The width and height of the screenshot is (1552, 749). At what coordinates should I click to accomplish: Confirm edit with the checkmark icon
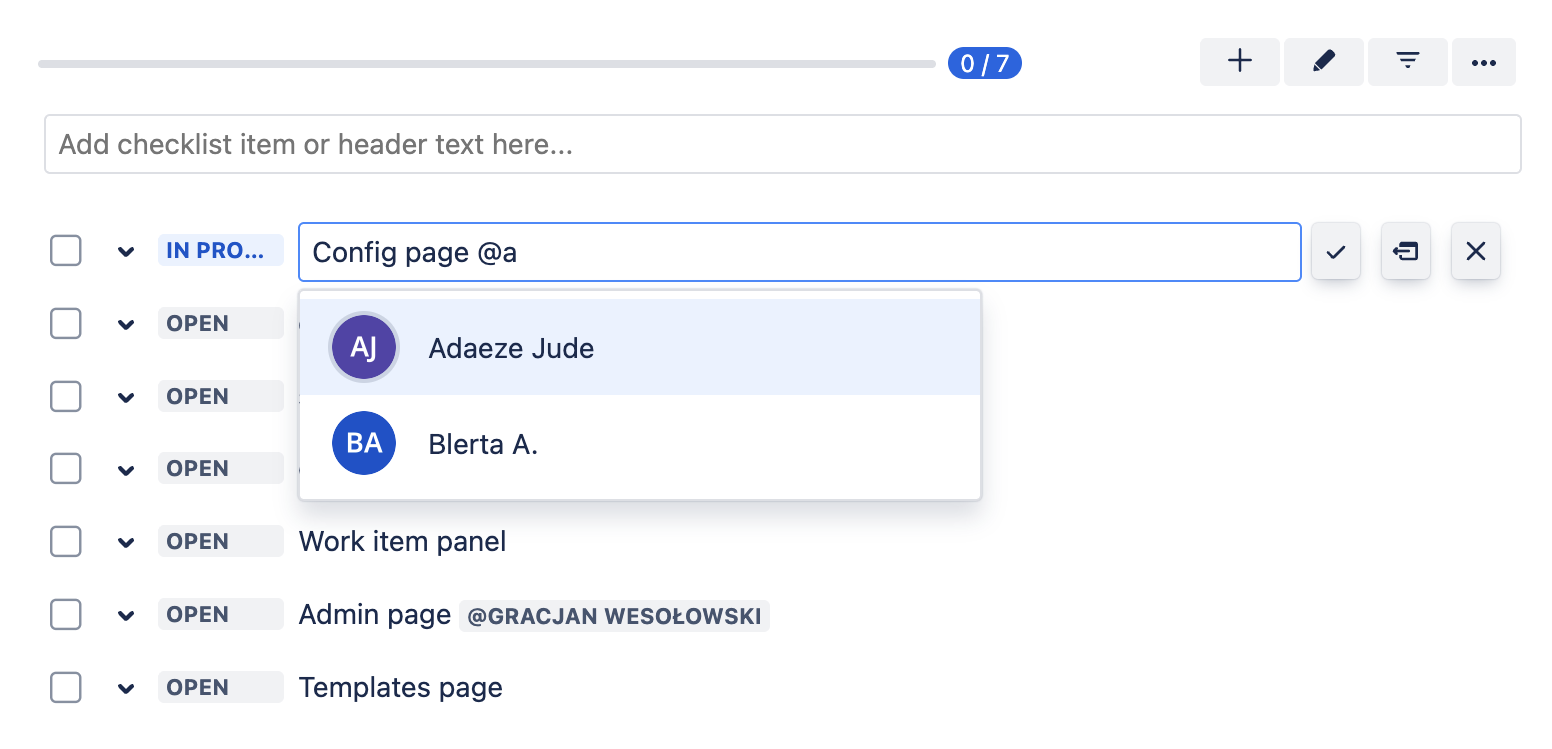click(x=1335, y=251)
